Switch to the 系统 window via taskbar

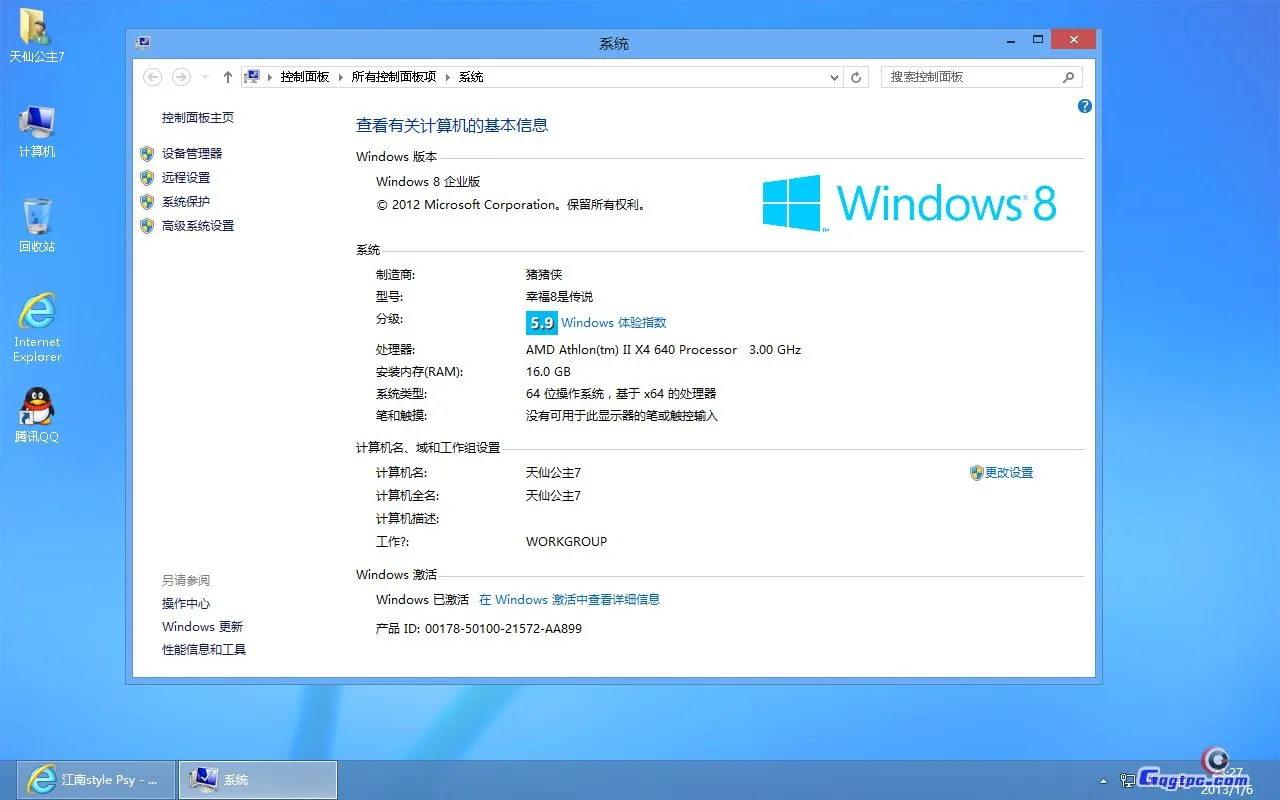tap(257, 779)
